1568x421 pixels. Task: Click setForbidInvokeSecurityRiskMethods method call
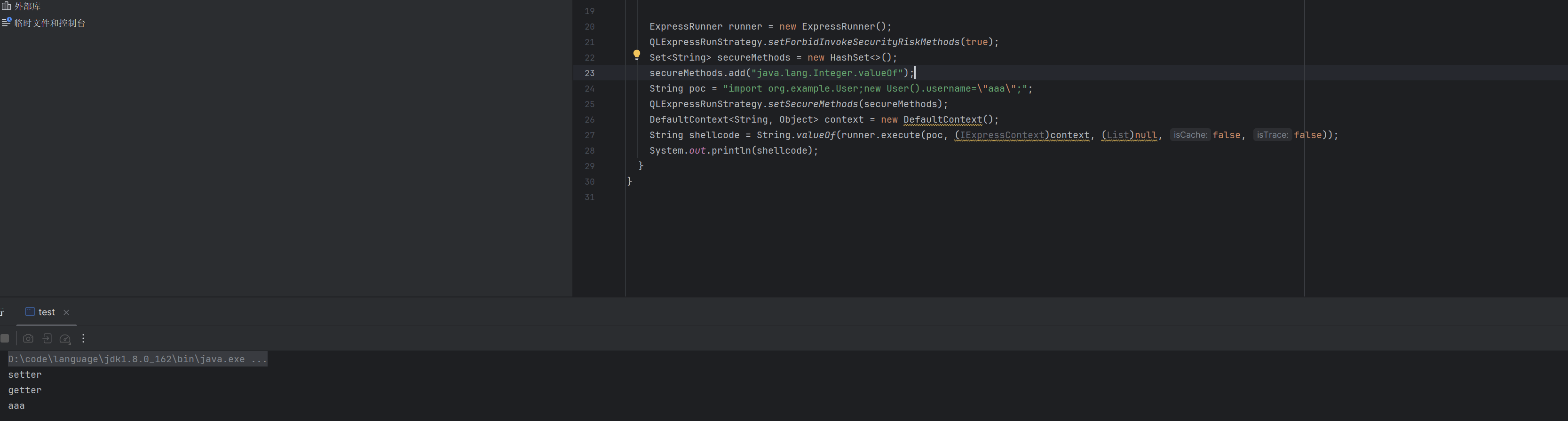[x=864, y=42]
